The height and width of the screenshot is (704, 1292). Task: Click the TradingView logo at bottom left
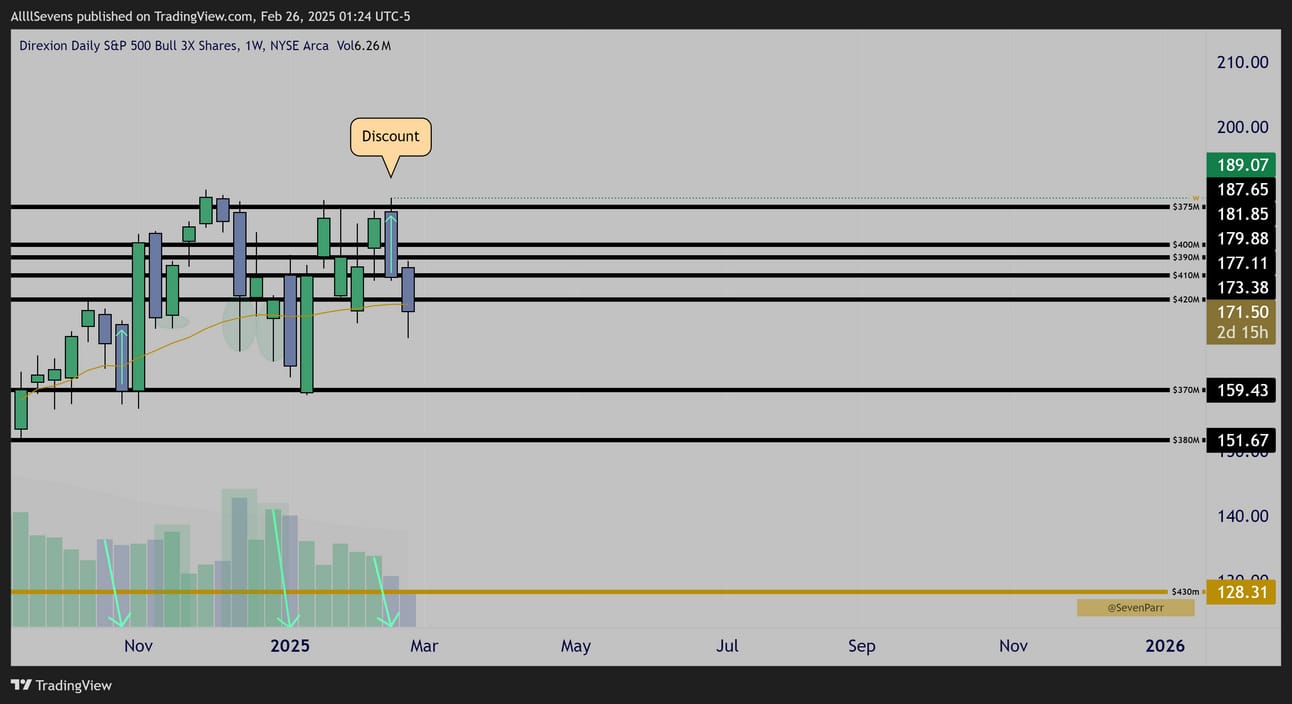61,685
